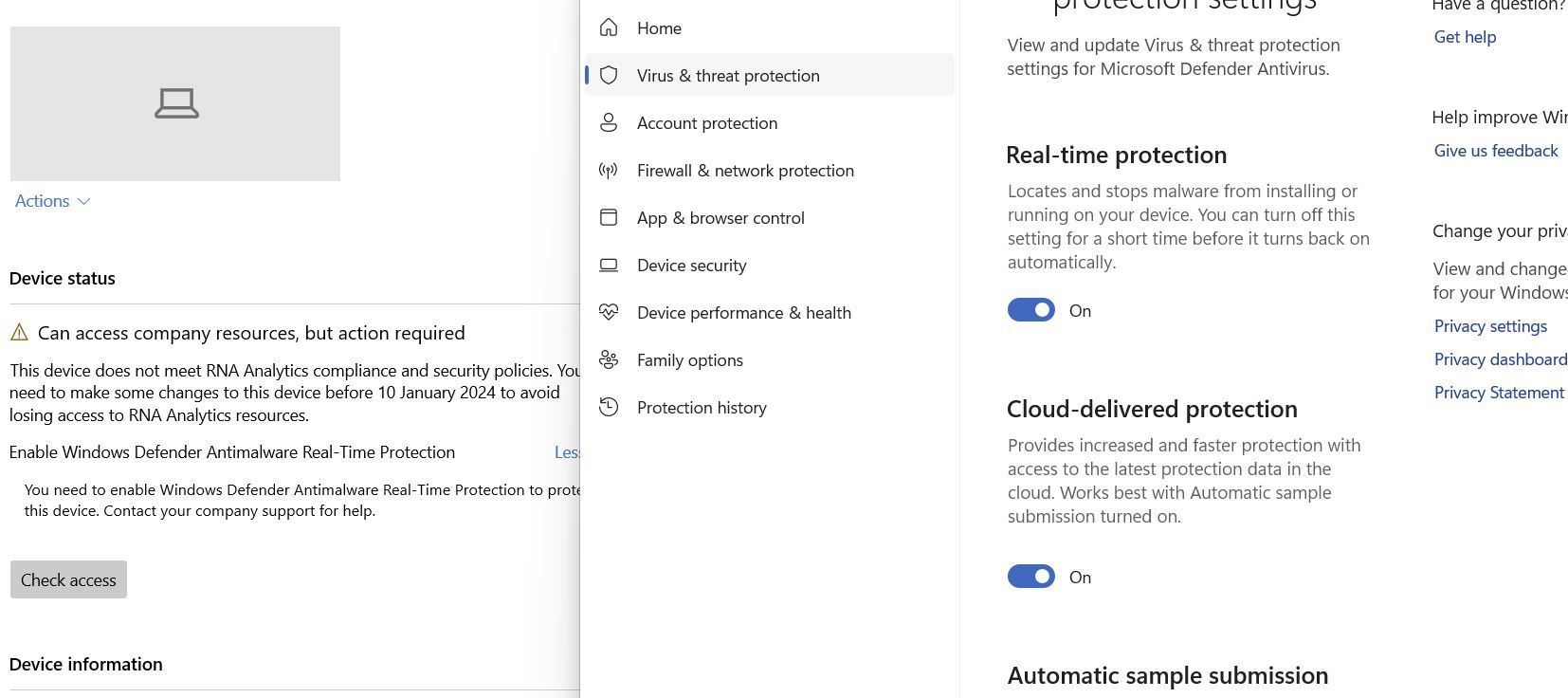Click the laptop device thumbnail image
This screenshot has height=698, width=1568.
point(175,103)
